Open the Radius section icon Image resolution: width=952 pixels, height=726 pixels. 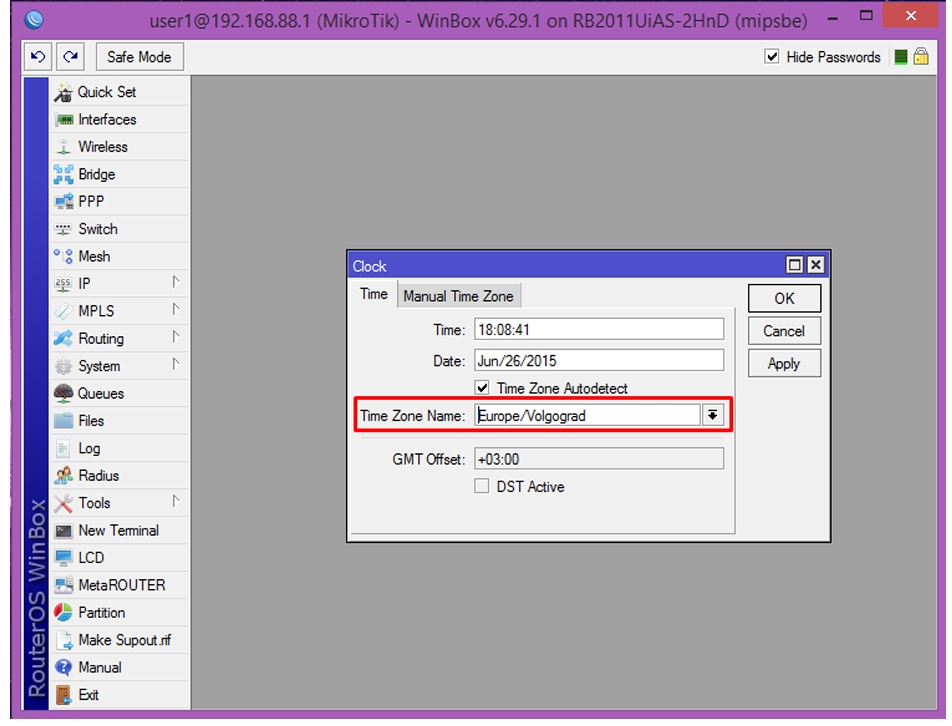tap(64, 476)
